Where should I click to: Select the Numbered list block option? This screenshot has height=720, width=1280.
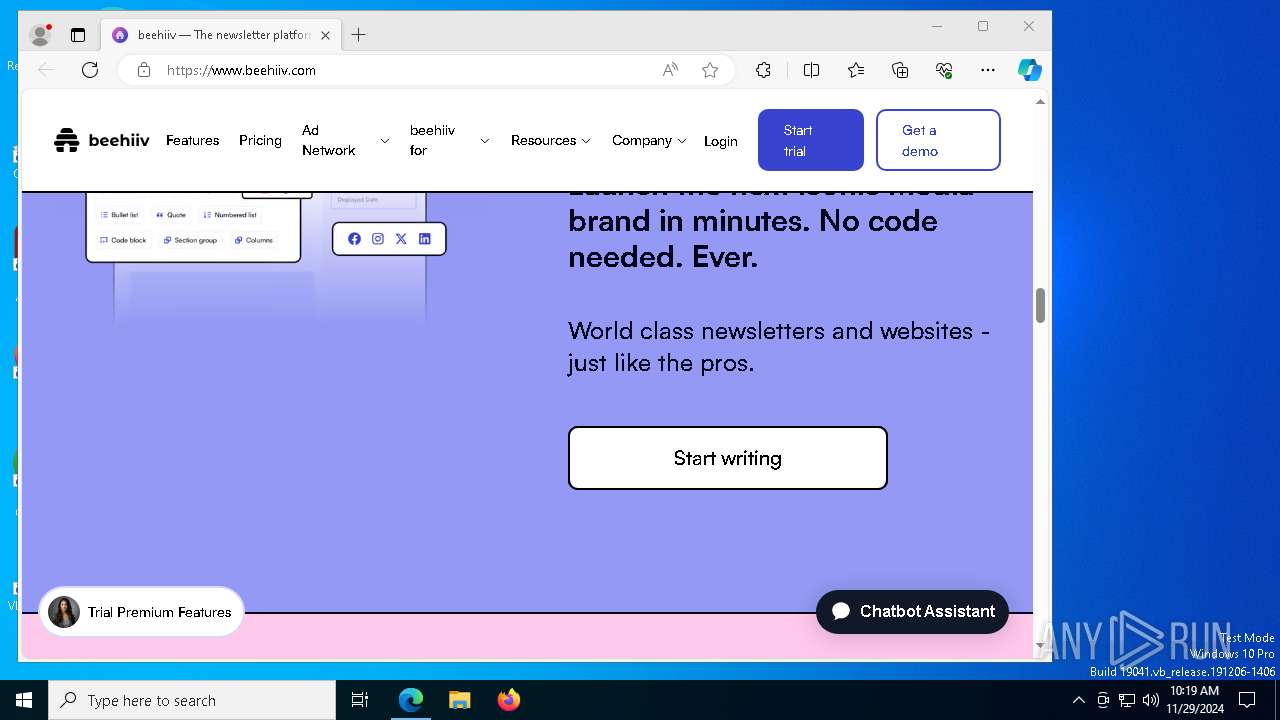pyautogui.click(x=230, y=215)
